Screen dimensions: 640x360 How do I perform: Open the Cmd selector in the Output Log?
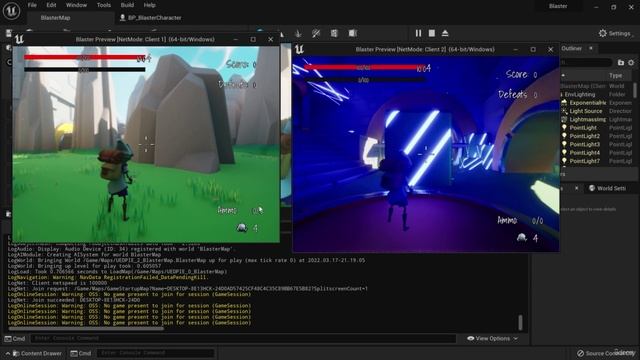15,338
